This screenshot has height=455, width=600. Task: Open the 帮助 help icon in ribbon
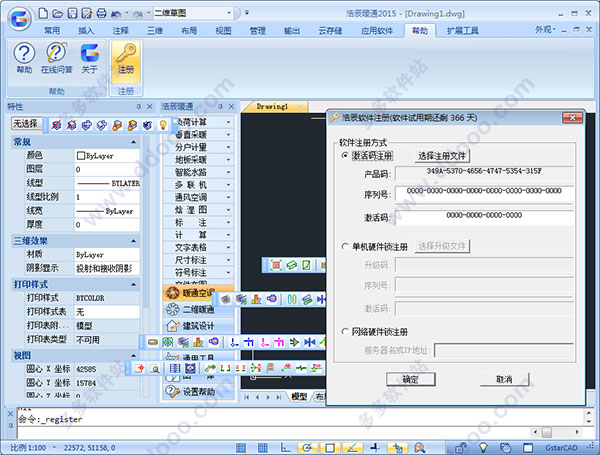pyautogui.click(x=24, y=59)
